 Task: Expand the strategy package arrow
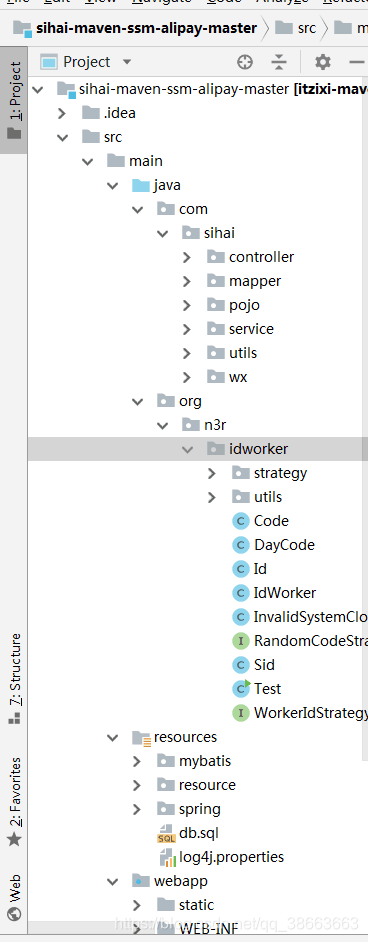(211, 473)
